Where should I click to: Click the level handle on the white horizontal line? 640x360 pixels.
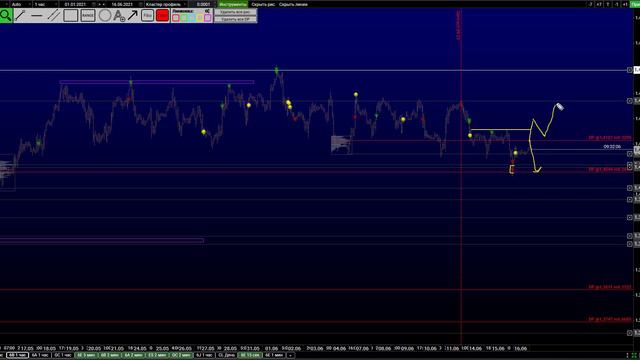coord(629,70)
